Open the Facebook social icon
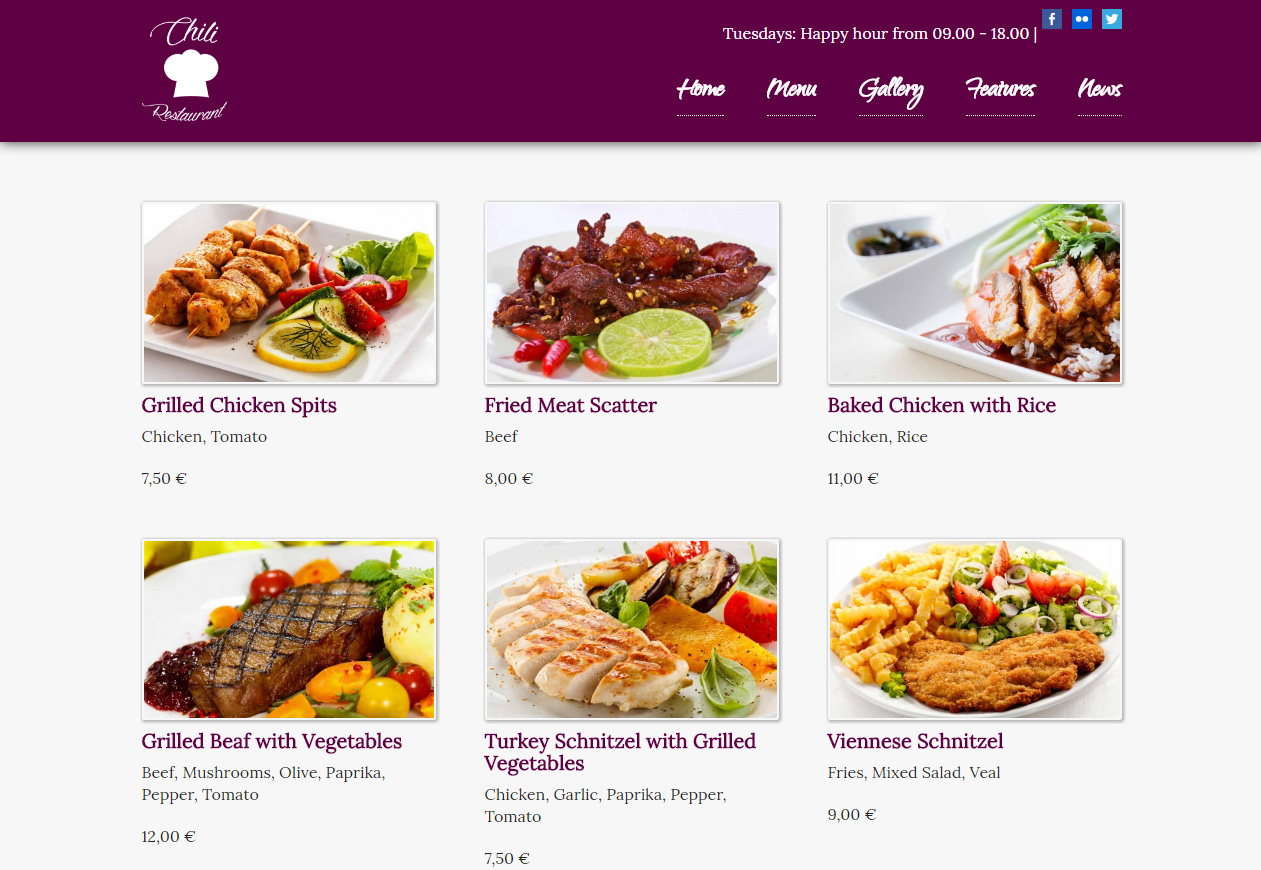The width and height of the screenshot is (1261, 870). (1051, 19)
